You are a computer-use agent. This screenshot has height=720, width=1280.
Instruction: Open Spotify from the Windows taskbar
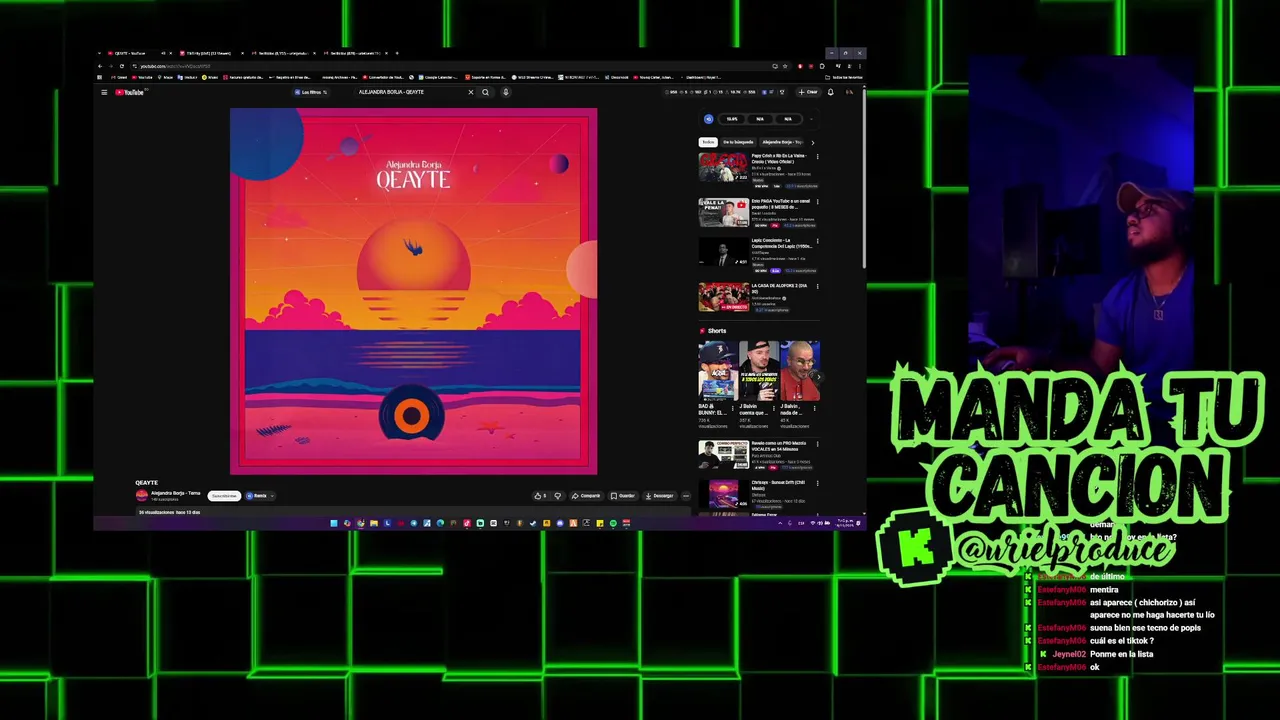click(x=613, y=523)
